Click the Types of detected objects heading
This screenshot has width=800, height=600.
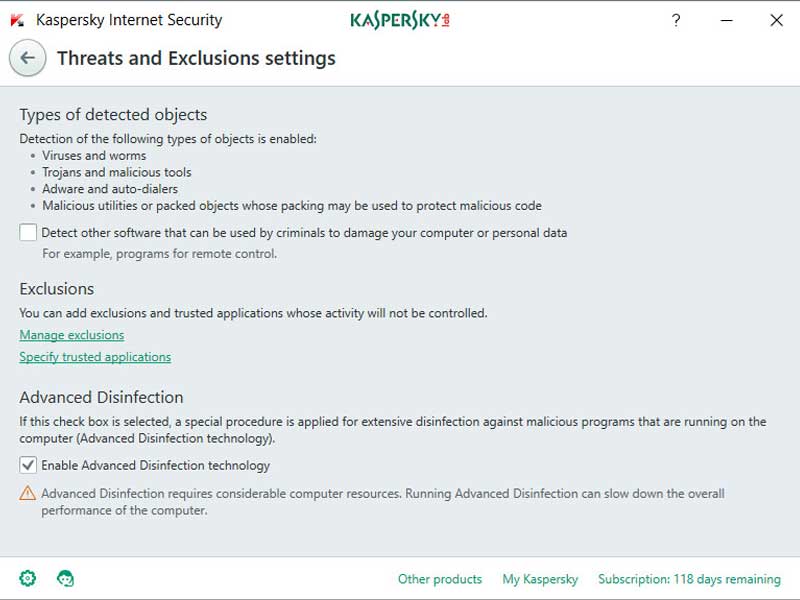point(113,115)
